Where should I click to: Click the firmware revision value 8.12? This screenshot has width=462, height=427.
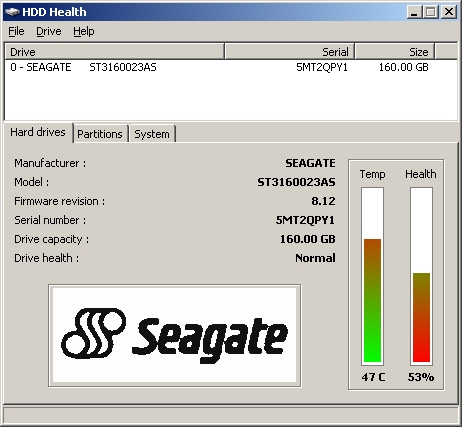[323, 201]
